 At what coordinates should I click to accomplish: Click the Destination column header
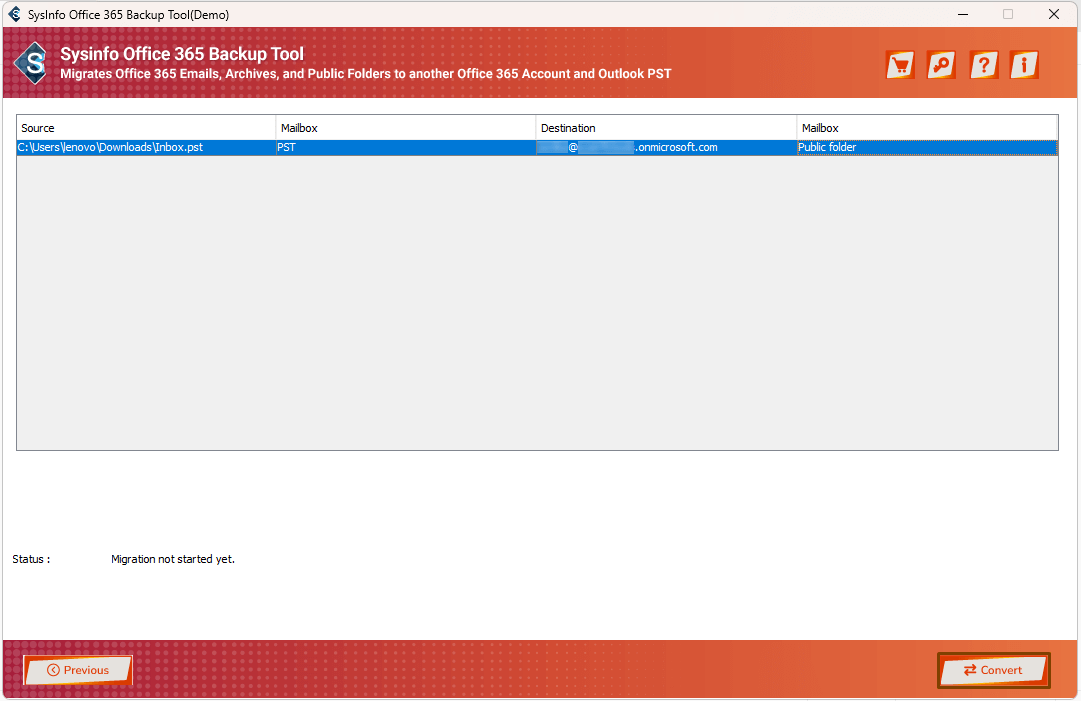pyautogui.click(x=666, y=128)
